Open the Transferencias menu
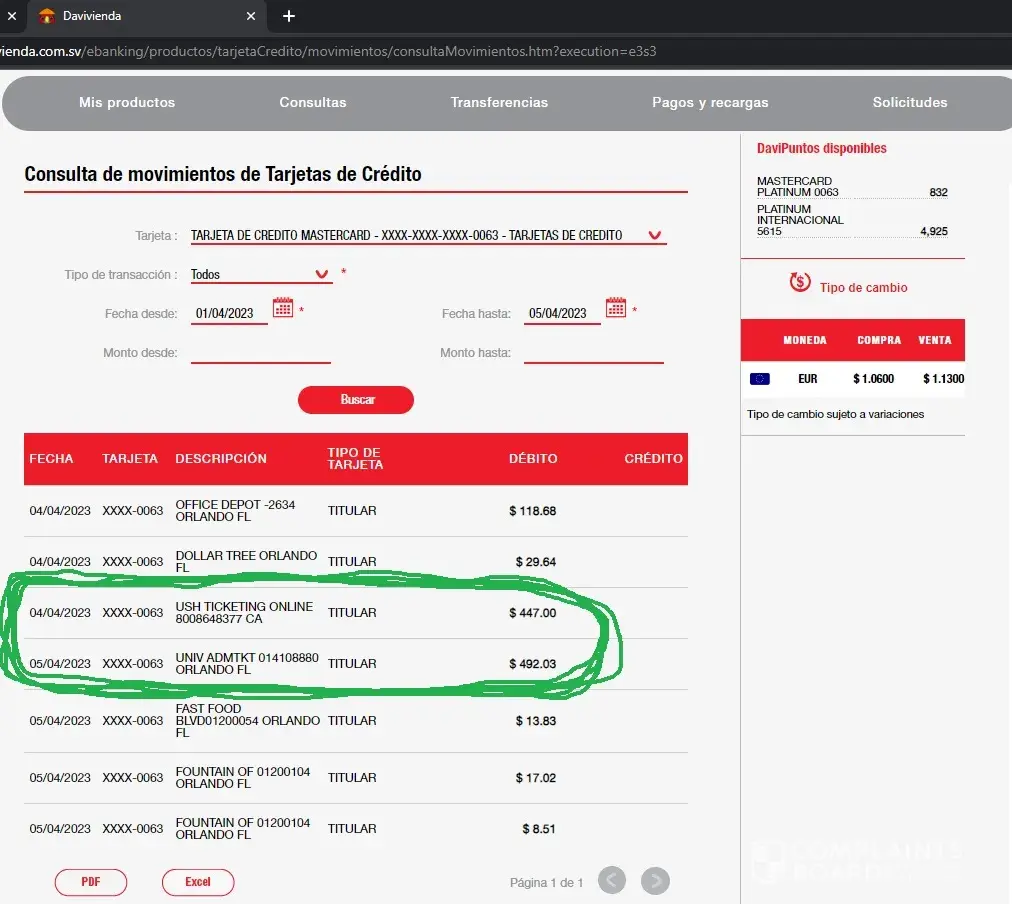This screenshot has height=904, width=1012. pyautogui.click(x=499, y=102)
